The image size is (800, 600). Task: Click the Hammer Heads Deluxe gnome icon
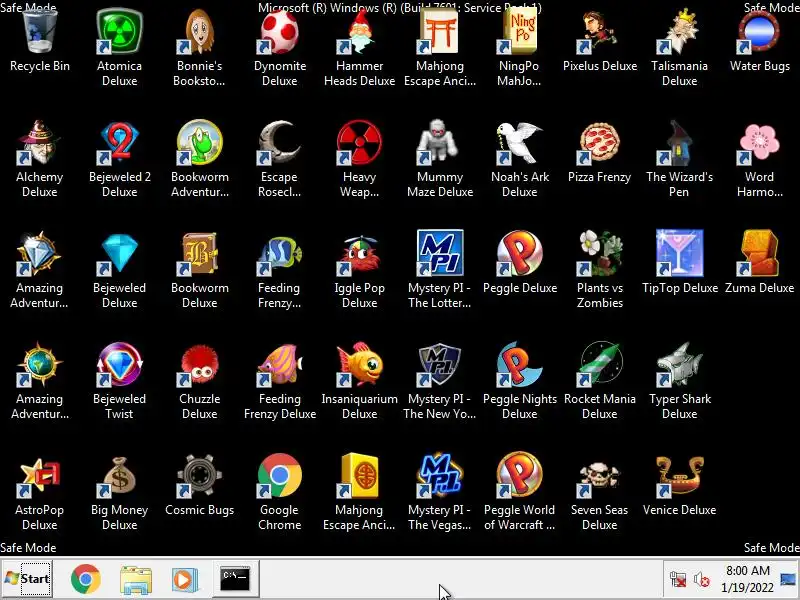[x=359, y=32]
